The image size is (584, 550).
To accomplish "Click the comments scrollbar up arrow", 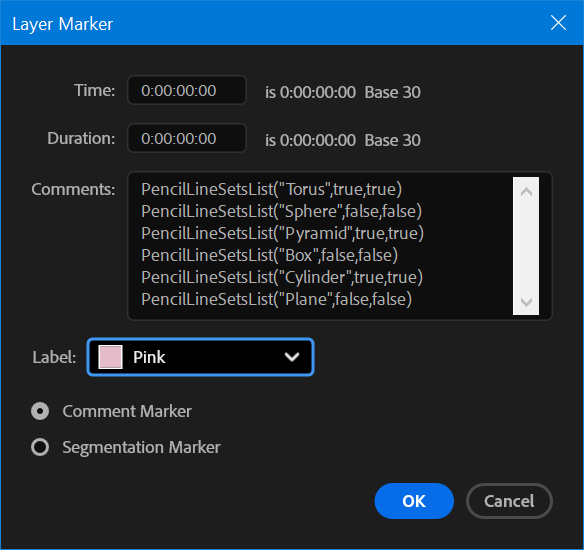I will [x=526, y=192].
